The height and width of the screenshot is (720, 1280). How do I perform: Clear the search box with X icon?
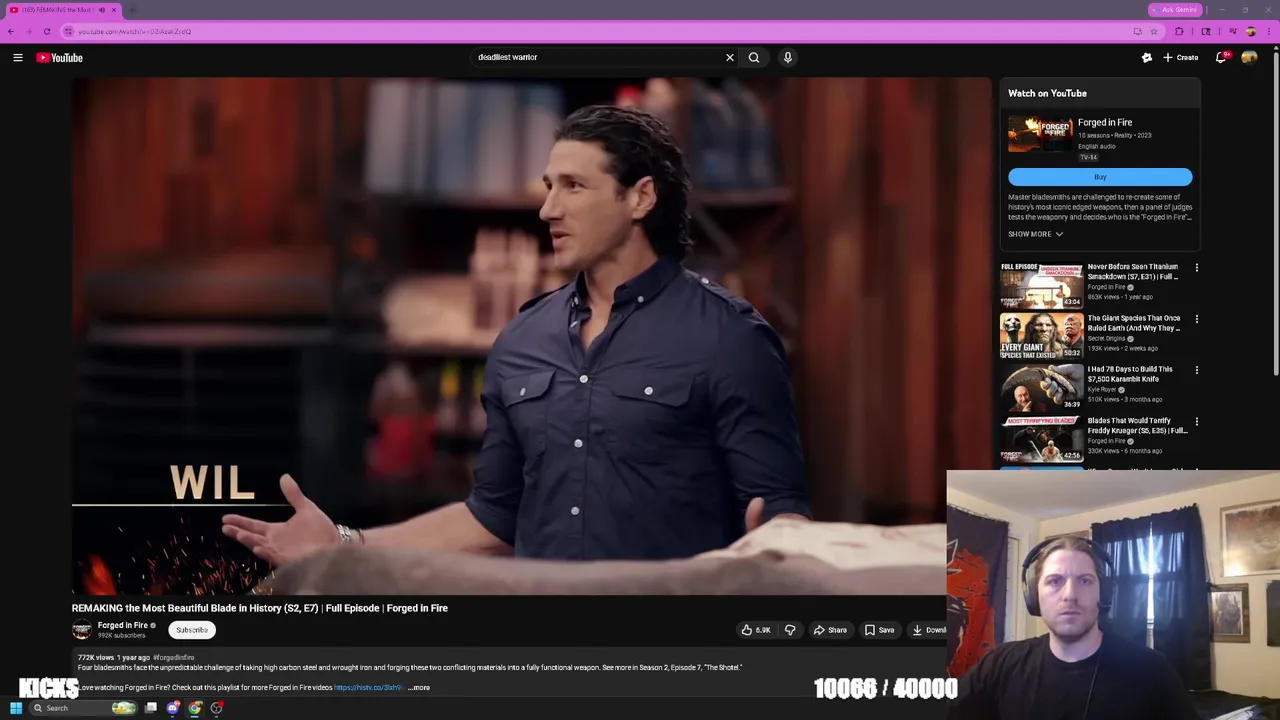pos(730,58)
